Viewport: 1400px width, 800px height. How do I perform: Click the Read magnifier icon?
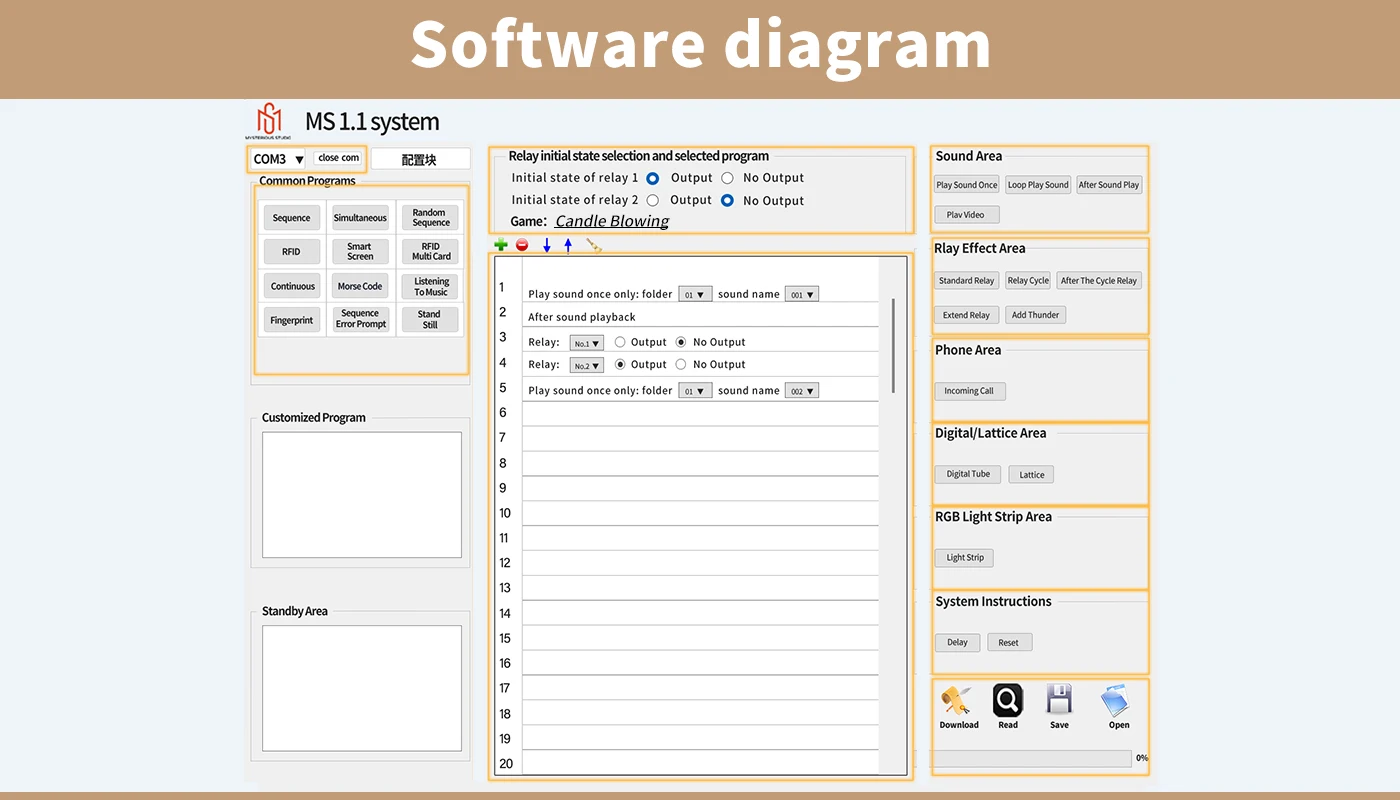tap(1008, 699)
